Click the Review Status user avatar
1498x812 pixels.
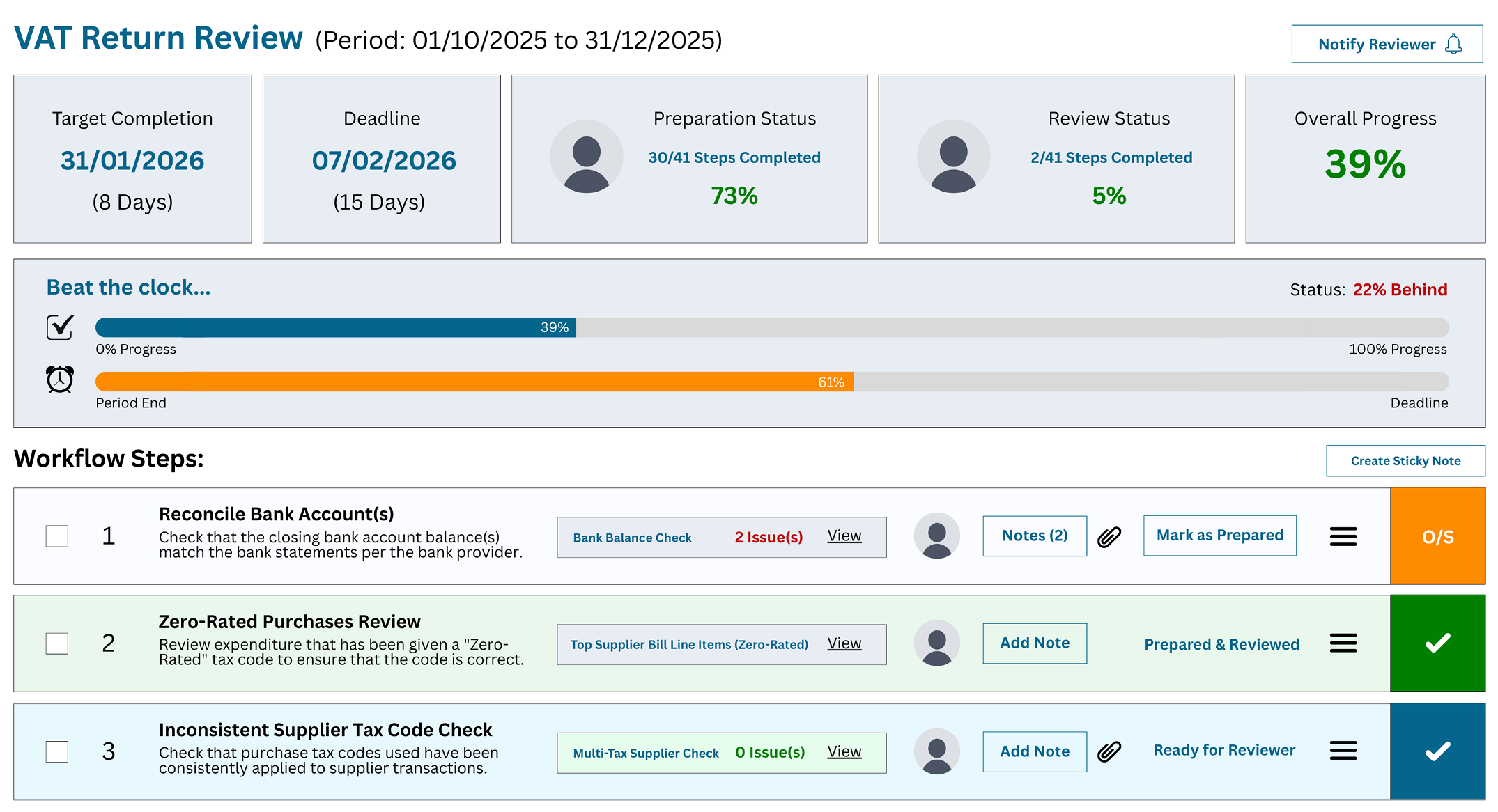click(953, 157)
